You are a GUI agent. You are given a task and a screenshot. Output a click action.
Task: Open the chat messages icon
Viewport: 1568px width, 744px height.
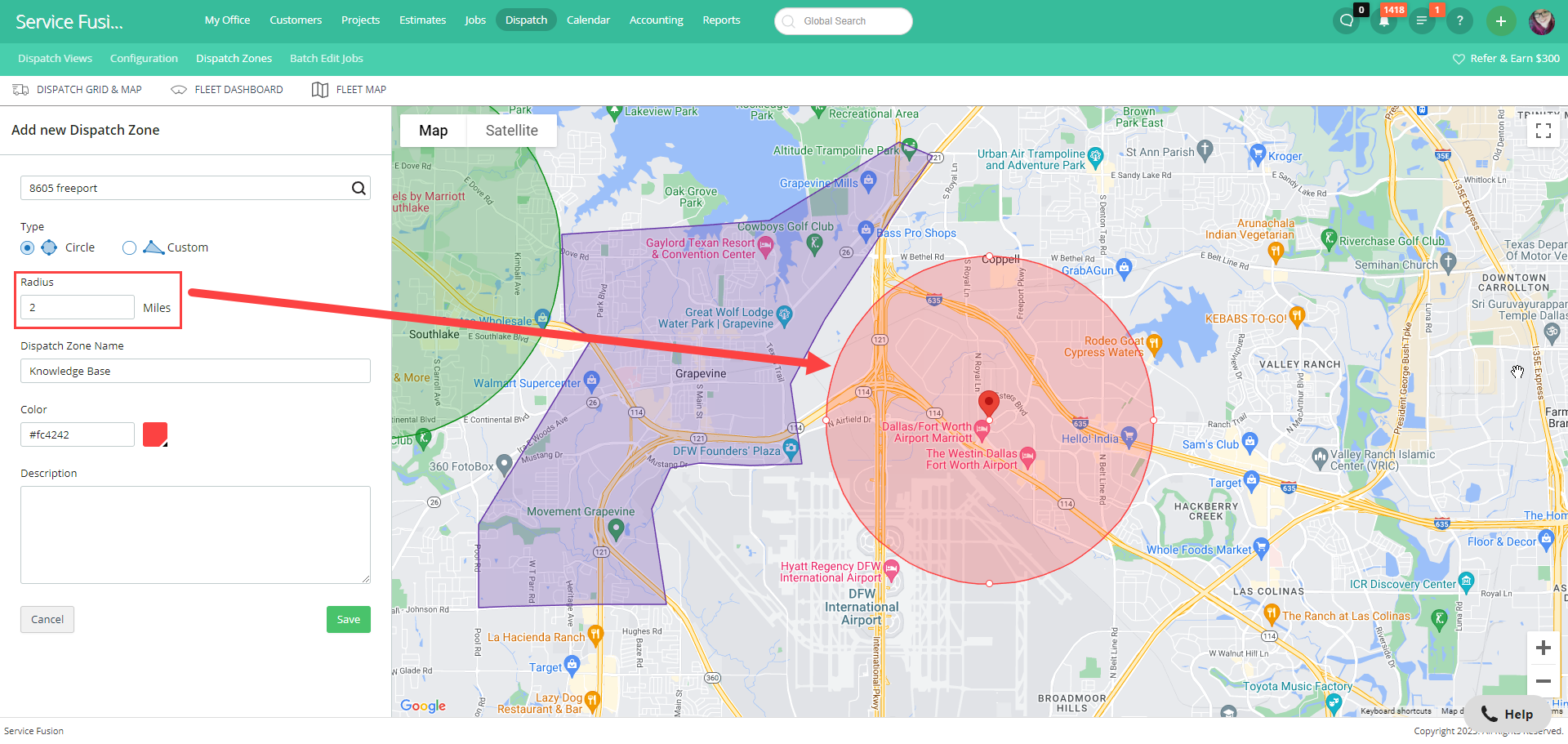(x=1347, y=20)
